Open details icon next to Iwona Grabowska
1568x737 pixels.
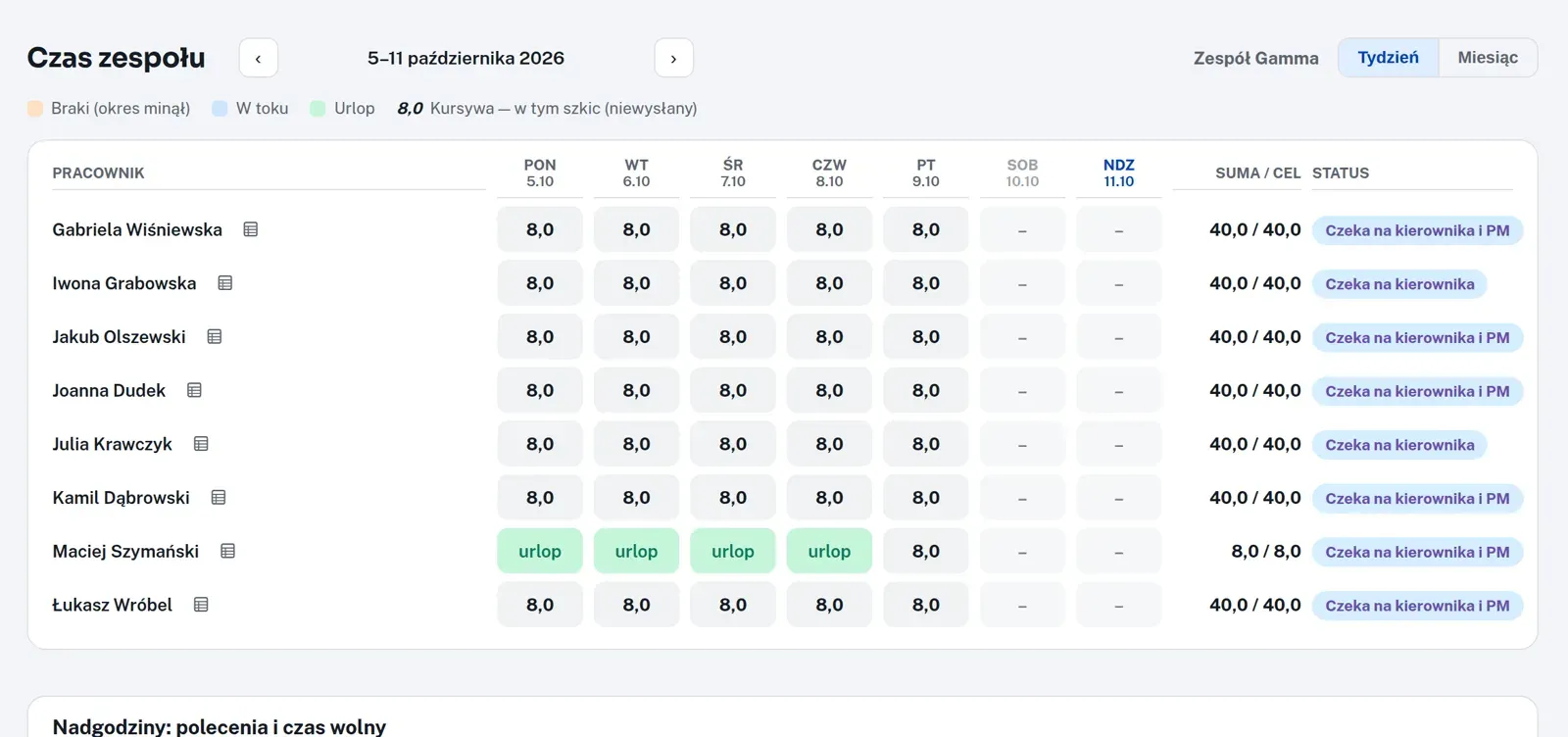point(225,283)
